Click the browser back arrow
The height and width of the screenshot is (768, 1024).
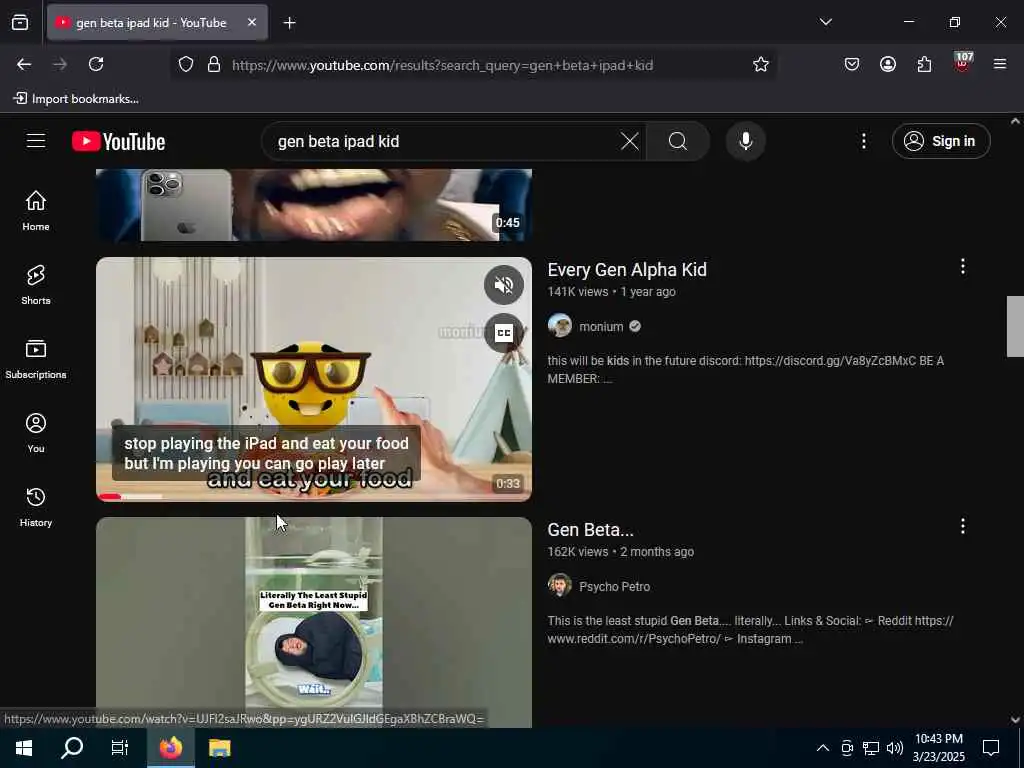(24, 64)
